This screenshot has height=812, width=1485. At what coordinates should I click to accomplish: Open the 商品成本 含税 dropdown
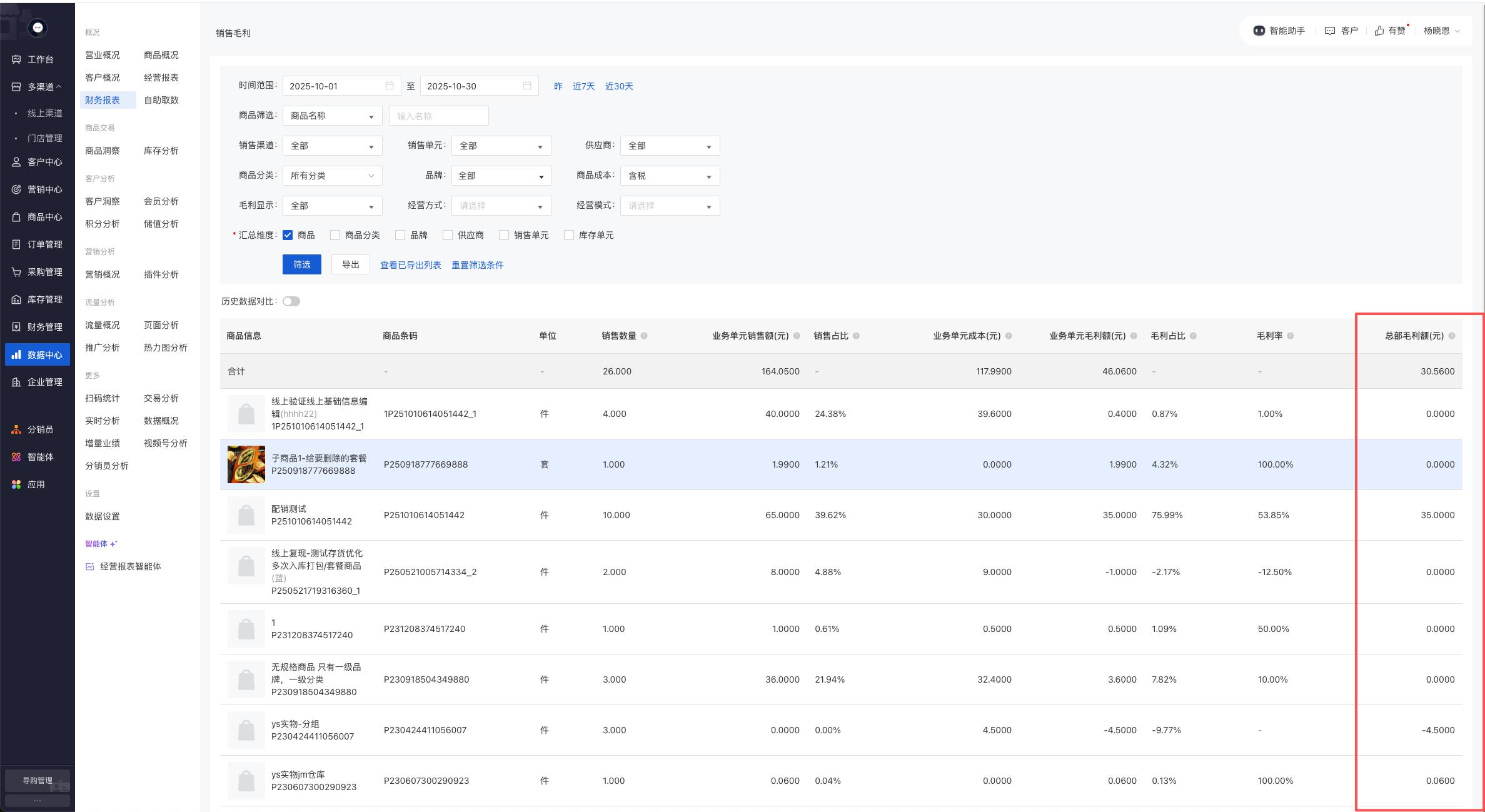coord(669,176)
